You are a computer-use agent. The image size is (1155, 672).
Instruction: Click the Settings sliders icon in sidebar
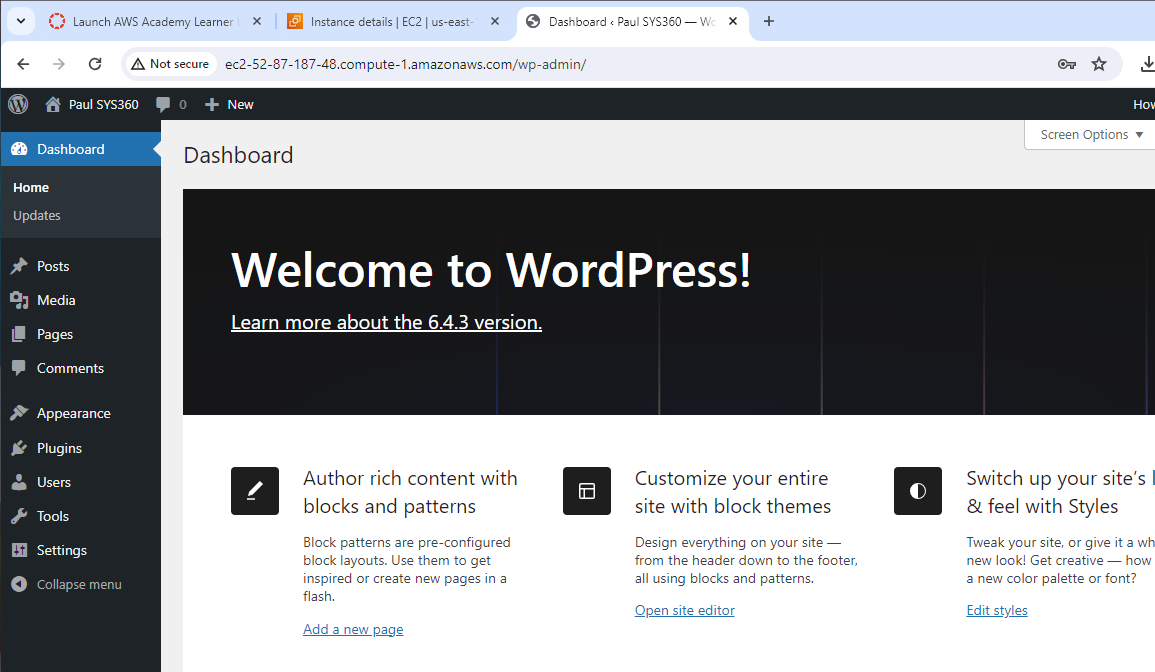click(19, 550)
